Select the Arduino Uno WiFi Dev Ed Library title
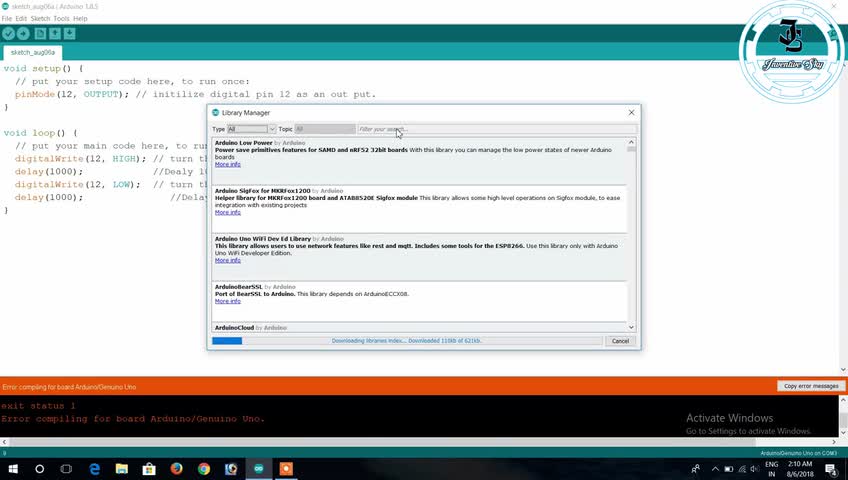 (x=263, y=239)
